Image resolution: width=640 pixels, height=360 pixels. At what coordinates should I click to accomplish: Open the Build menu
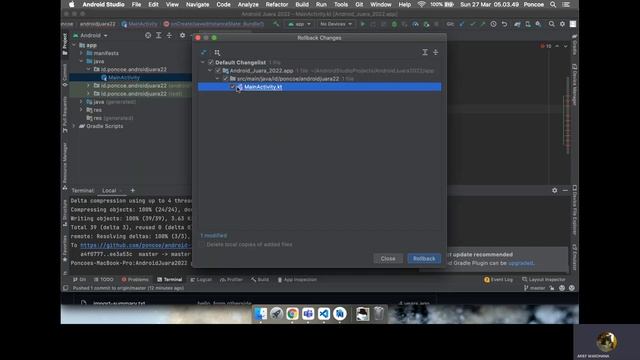coord(302,4)
